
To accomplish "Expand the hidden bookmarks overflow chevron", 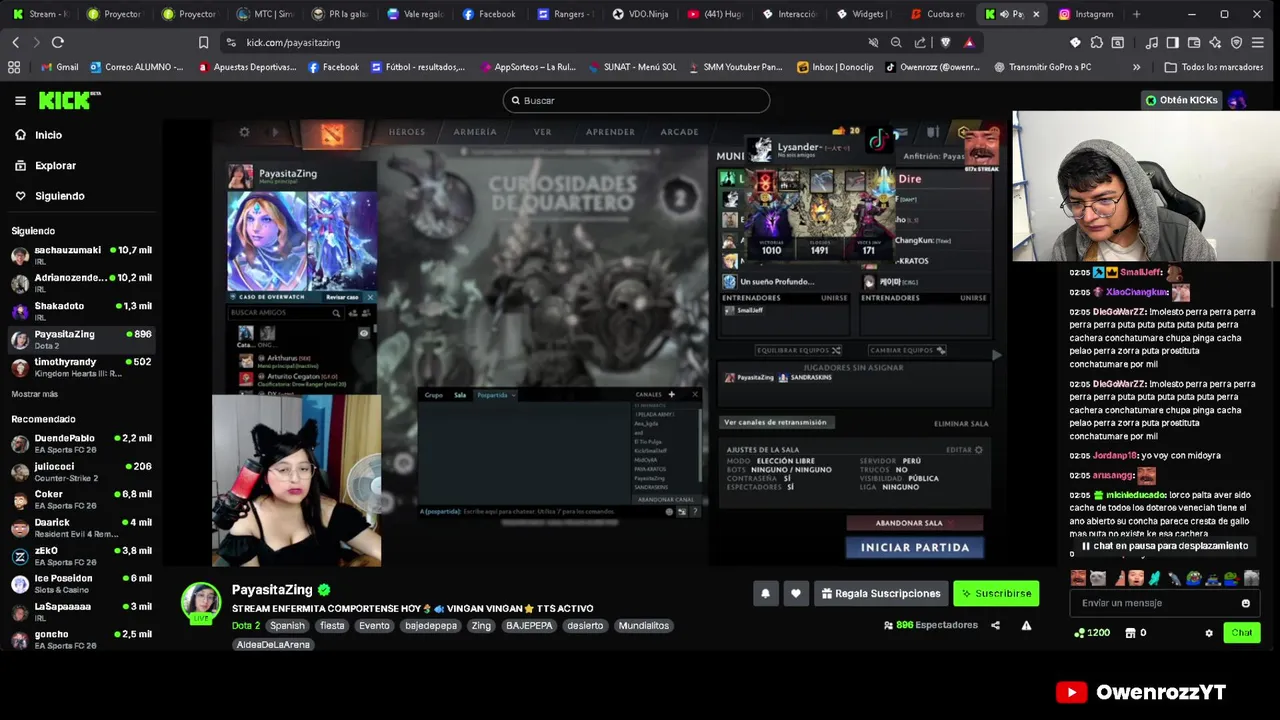I will (x=1136, y=67).
